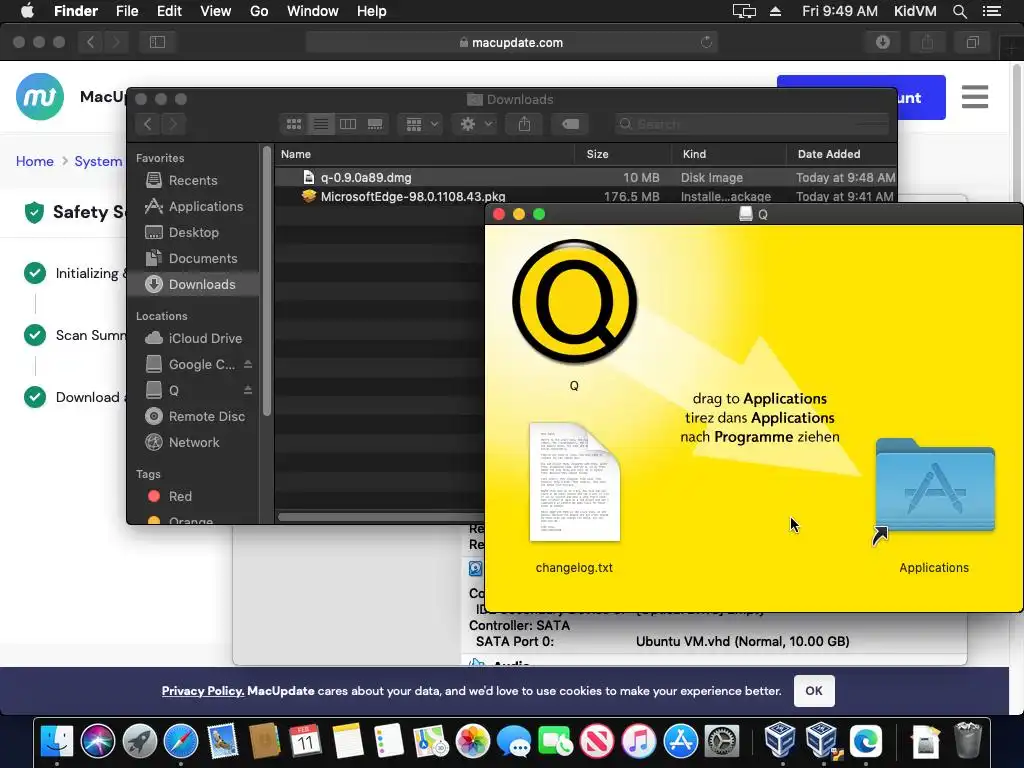This screenshot has width=1024, height=768.
Task: Open the File menu
Action: (127, 11)
